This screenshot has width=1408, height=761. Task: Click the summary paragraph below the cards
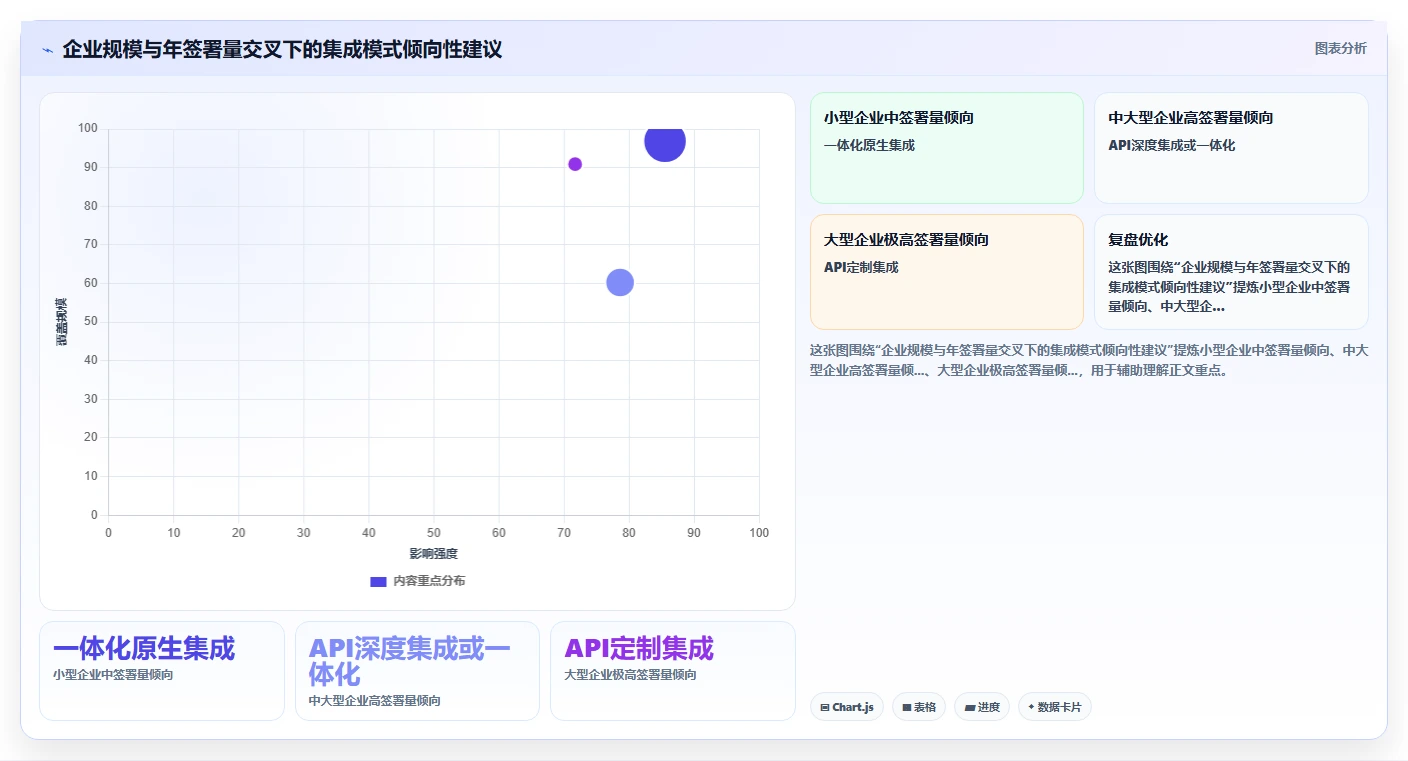(1089, 360)
